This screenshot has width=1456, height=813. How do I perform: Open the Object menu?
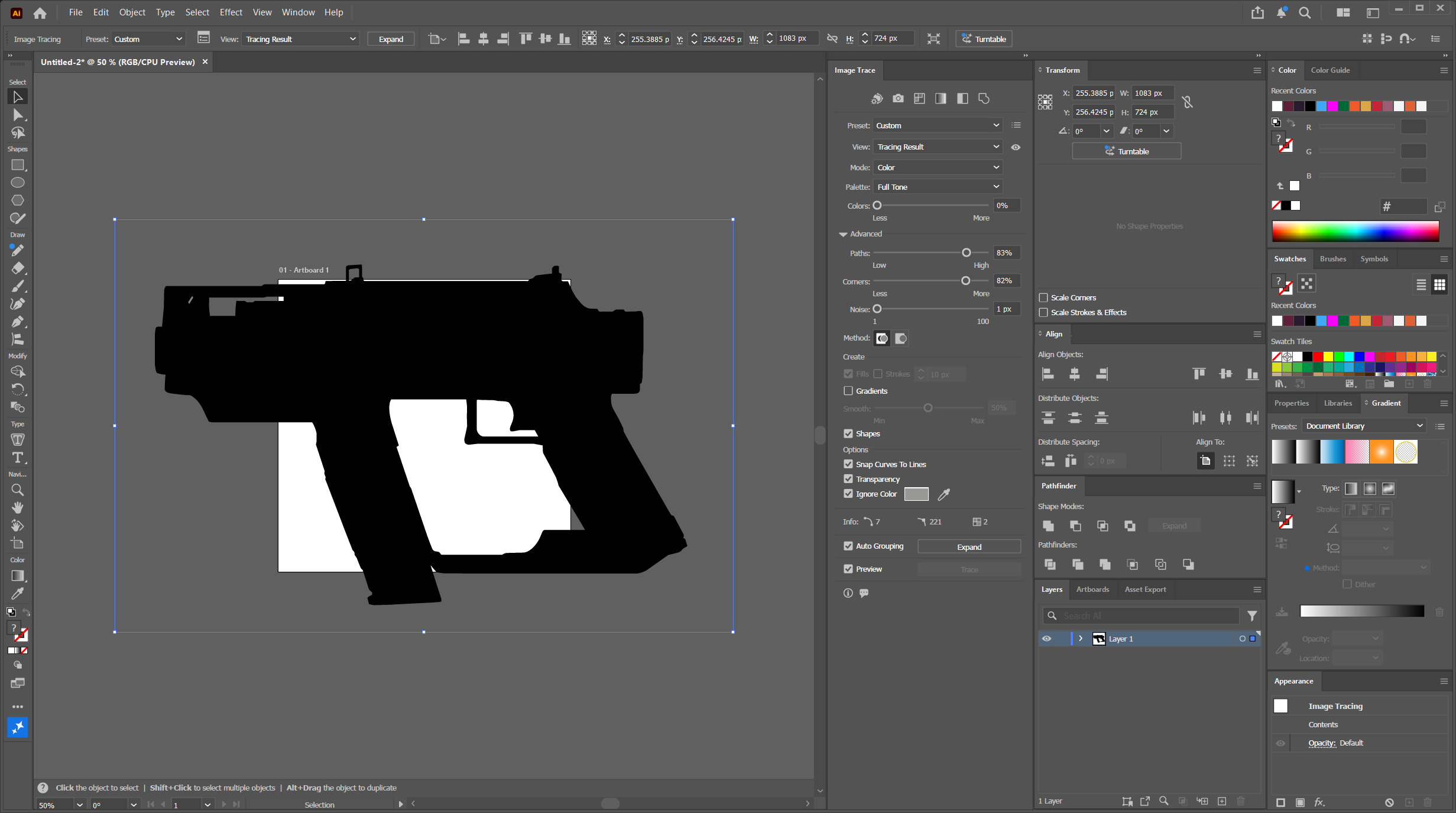[x=132, y=12]
